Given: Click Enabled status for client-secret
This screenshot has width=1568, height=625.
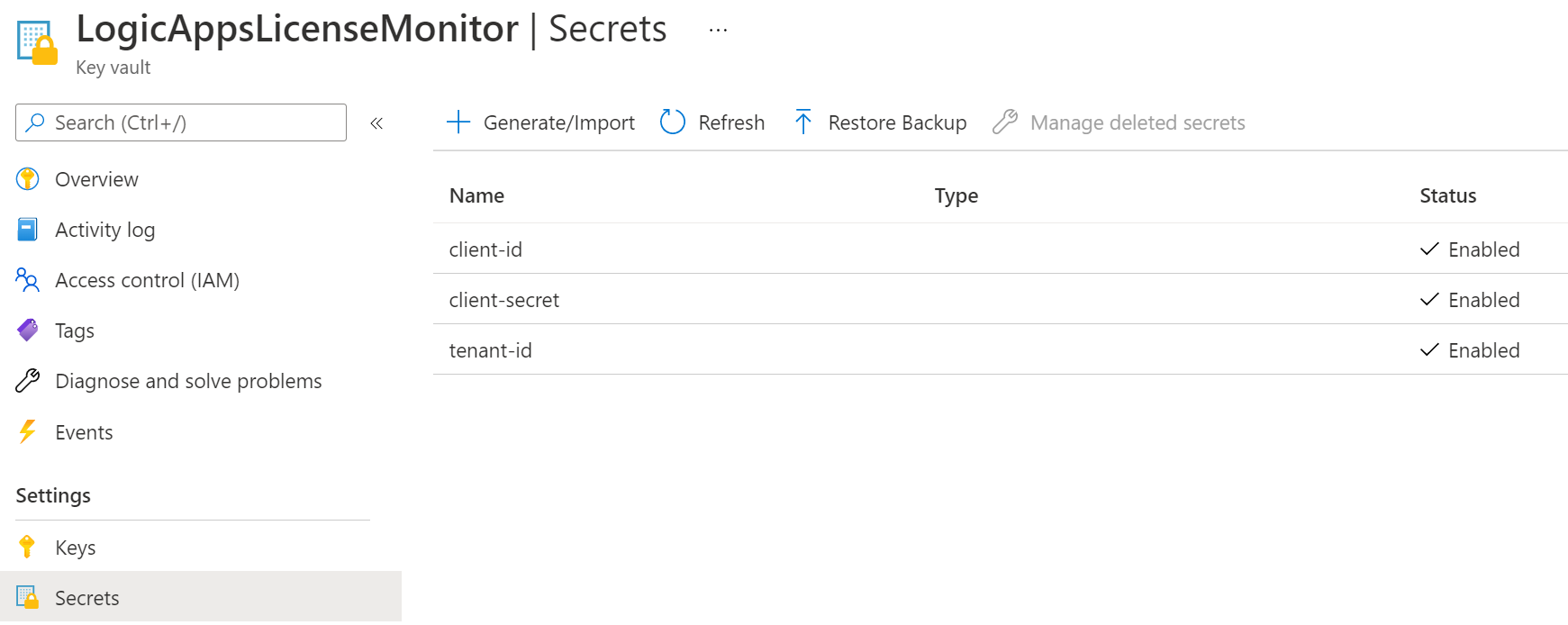Looking at the screenshot, I should [1483, 300].
